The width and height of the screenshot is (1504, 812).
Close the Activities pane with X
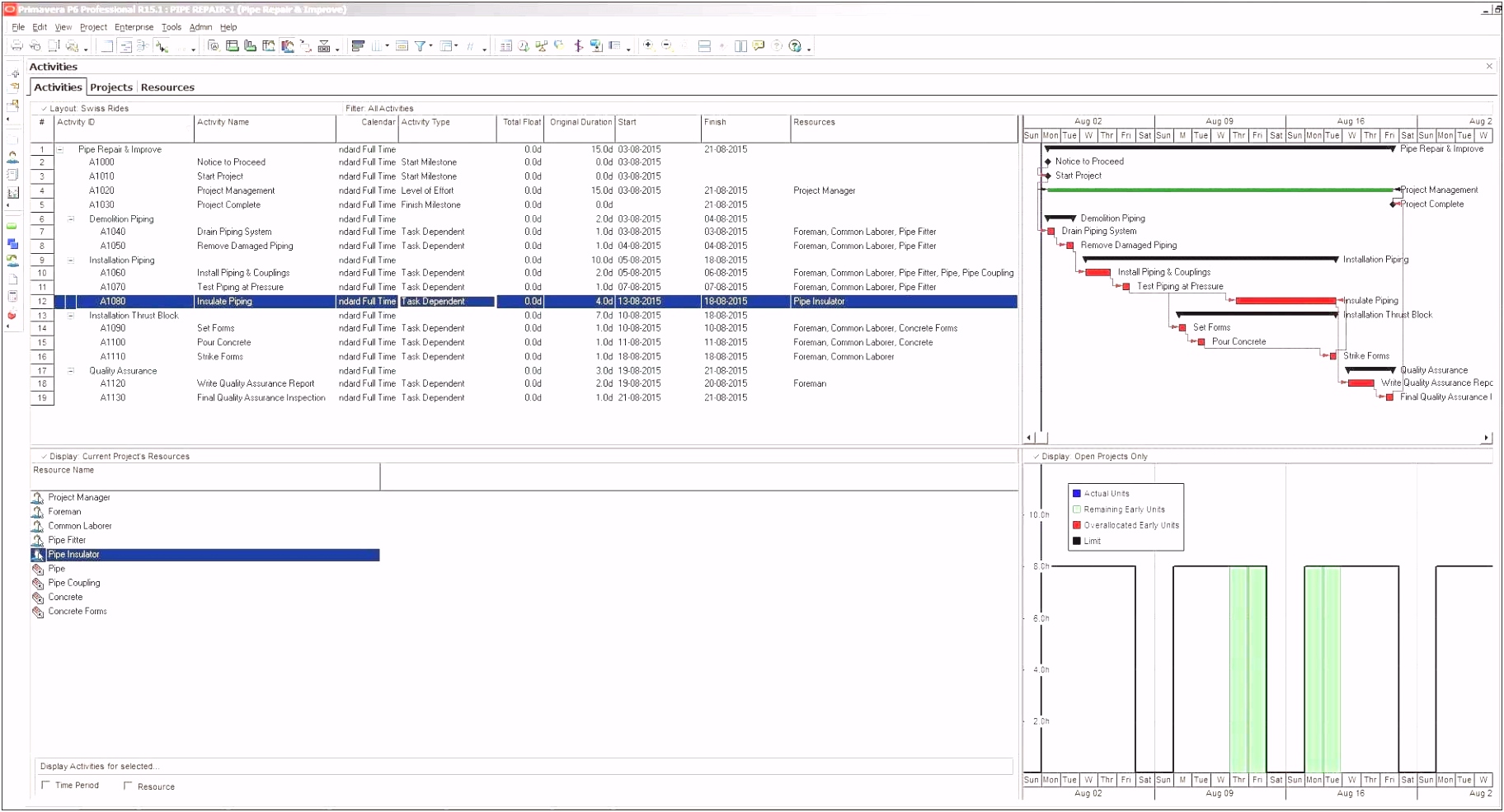pyautogui.click(x=1489, y=66)
